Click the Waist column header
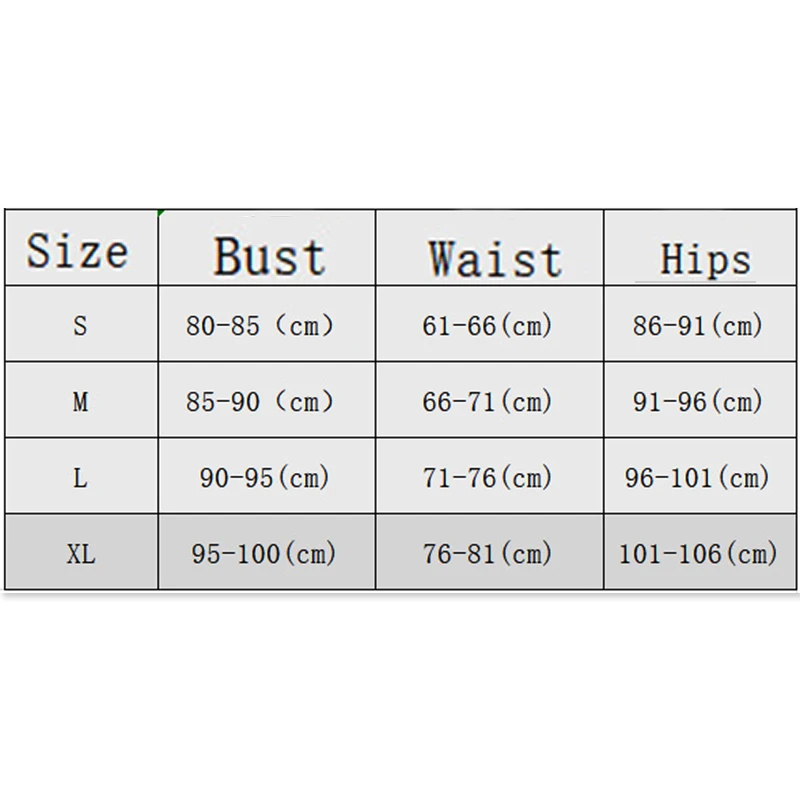Screen dimensions: 800x800 pos(495,258)
